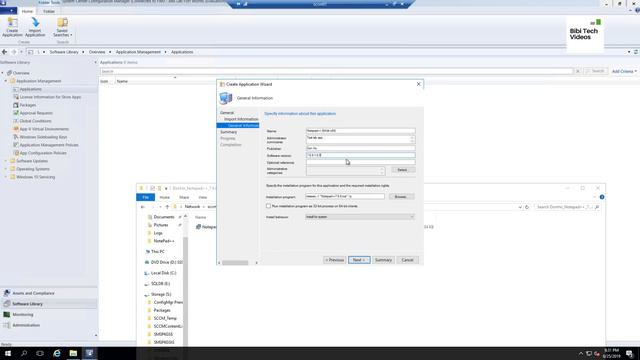Open the File Explorer address bar history dropdown

[520, 207]
